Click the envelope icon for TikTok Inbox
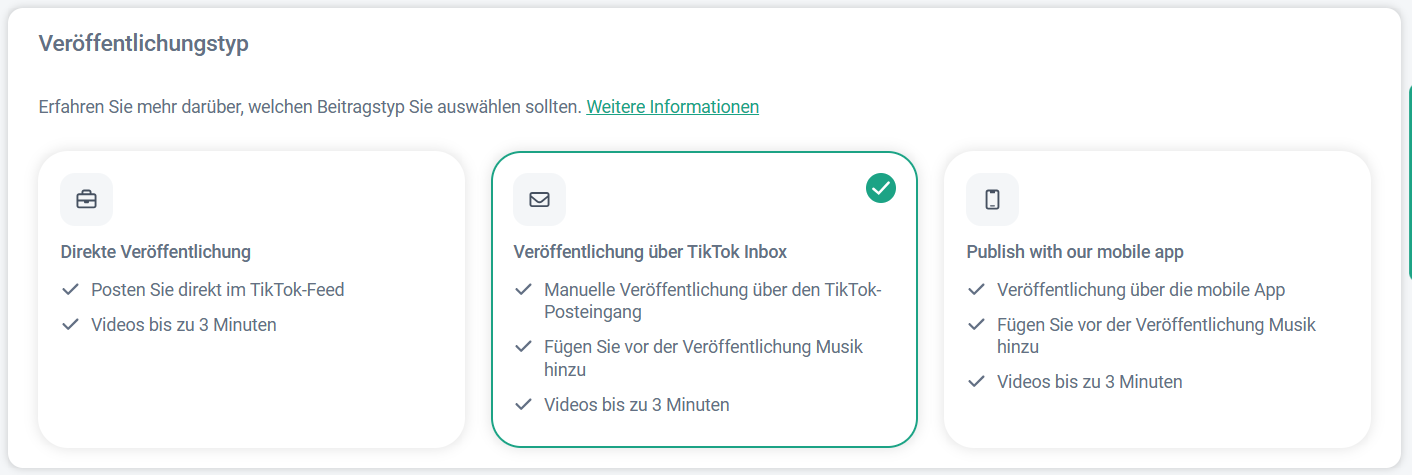 pyautogui.click(x=539, y=199)
